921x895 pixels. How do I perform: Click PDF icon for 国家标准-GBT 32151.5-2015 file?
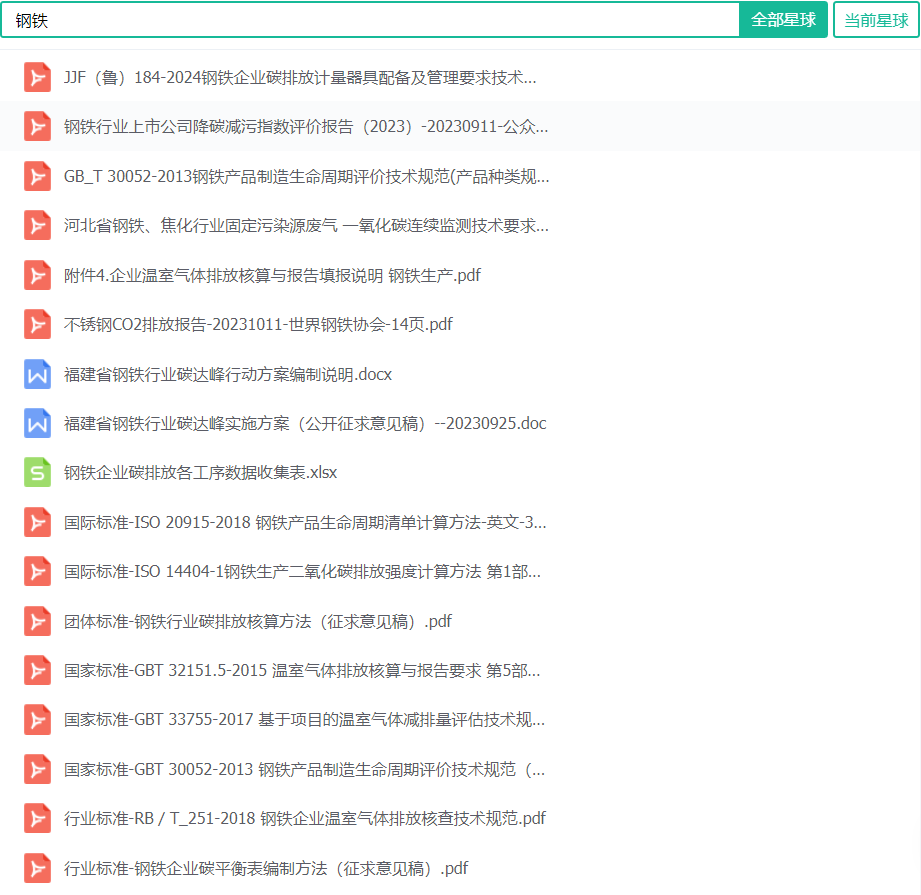37,671
